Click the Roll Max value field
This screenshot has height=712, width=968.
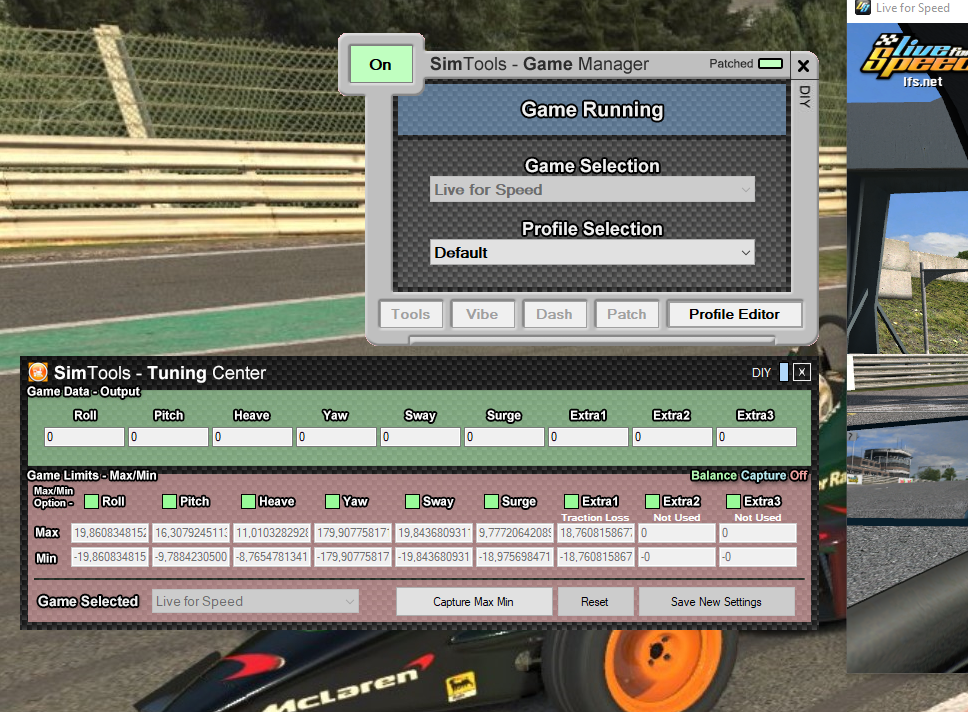pyautogui.click(x=110, y=533)
